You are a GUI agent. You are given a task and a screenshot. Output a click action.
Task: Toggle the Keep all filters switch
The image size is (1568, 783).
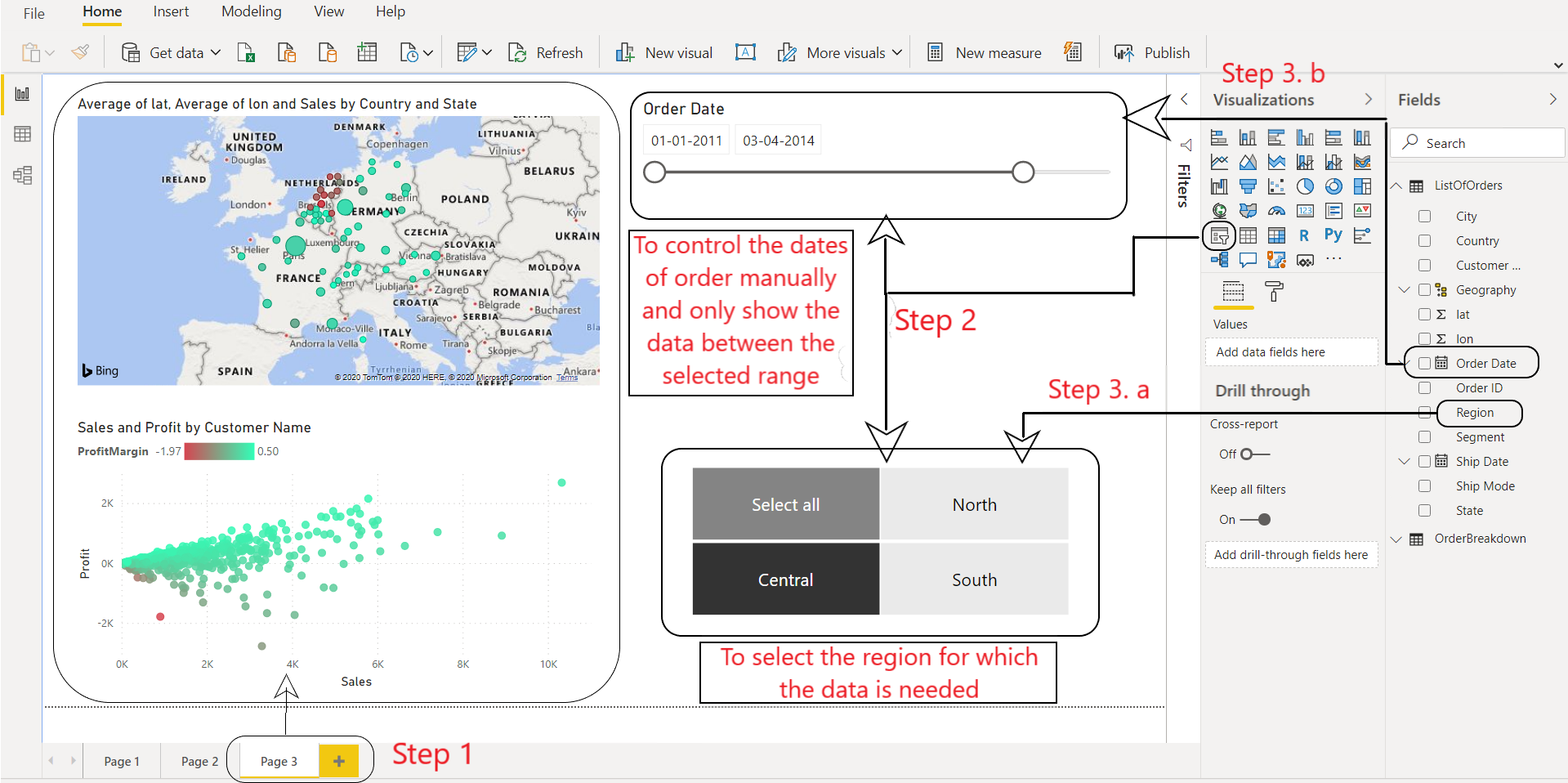pos(1255,520)
